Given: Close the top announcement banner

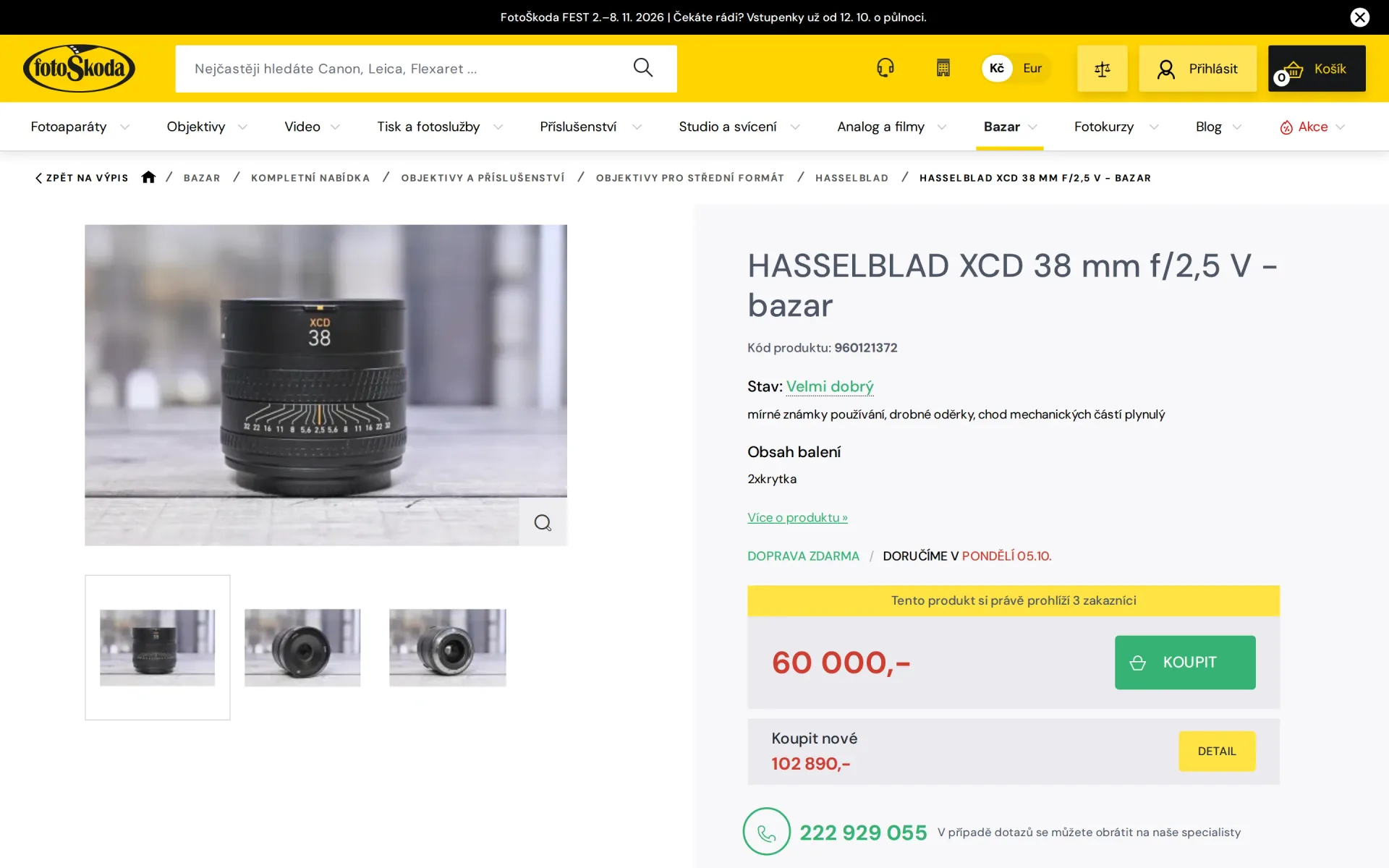Looking at the screenshot, I should point(1359,17).
